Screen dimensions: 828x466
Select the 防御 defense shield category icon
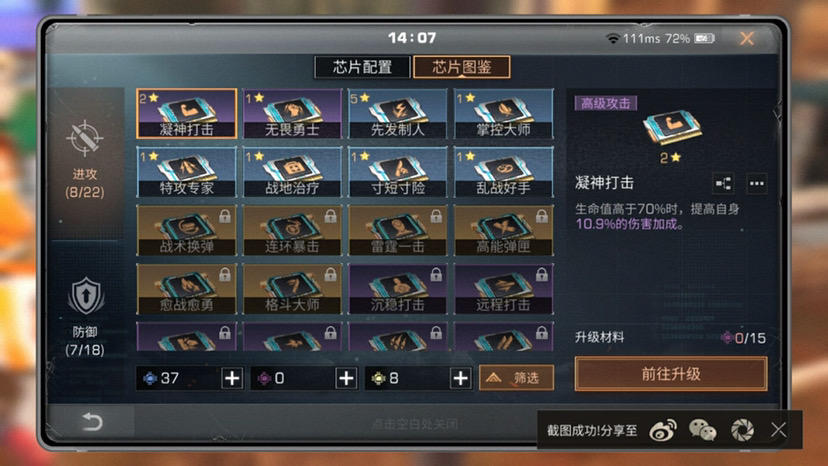pos(86,296)
